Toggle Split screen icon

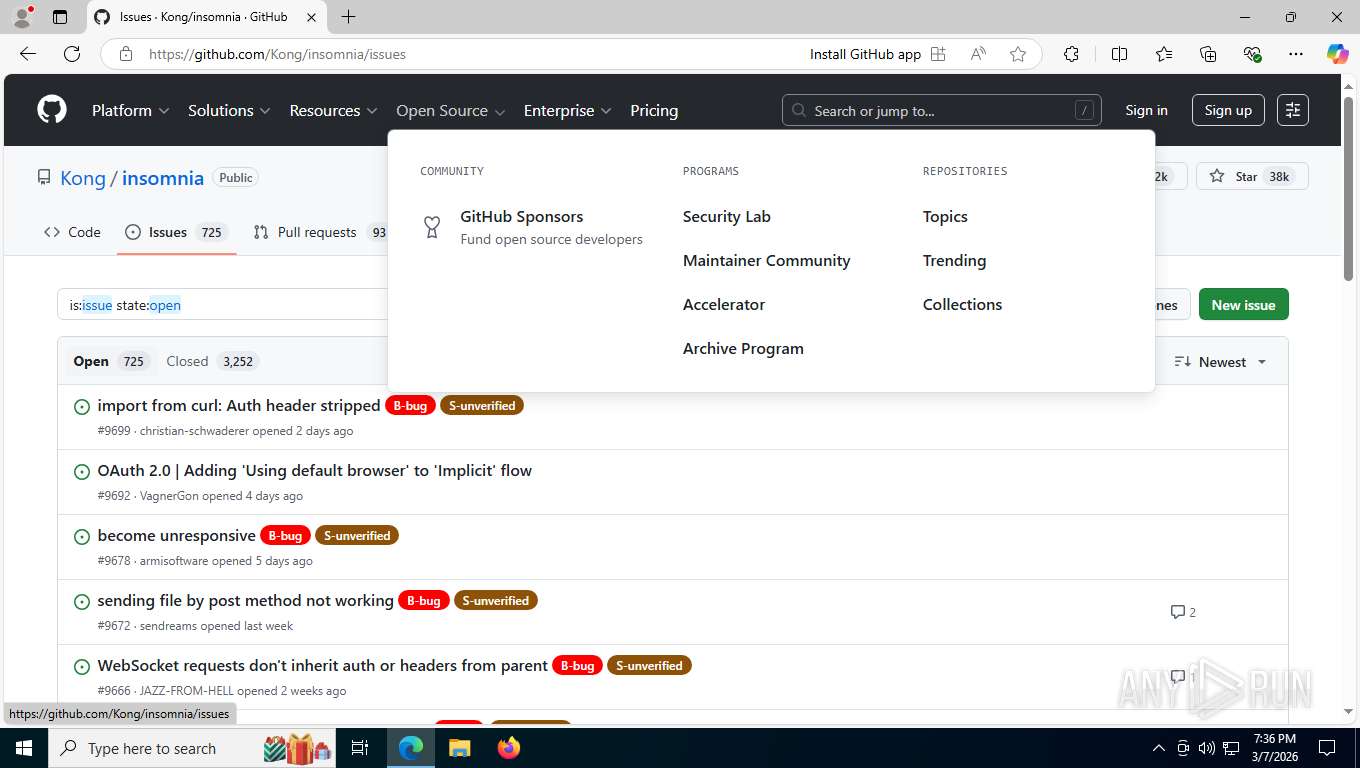tap(1120, 54)
